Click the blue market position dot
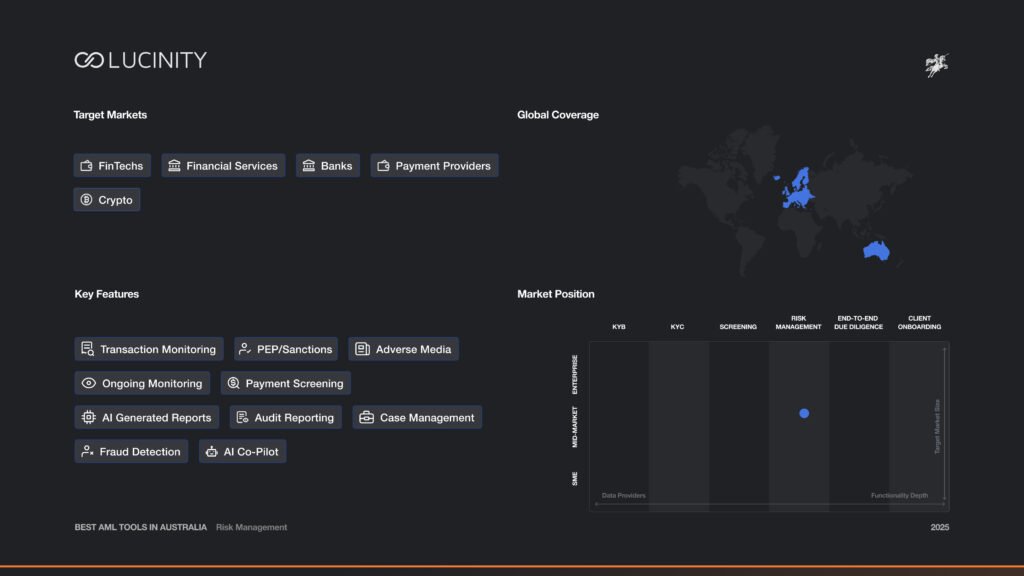 [804, 413]
